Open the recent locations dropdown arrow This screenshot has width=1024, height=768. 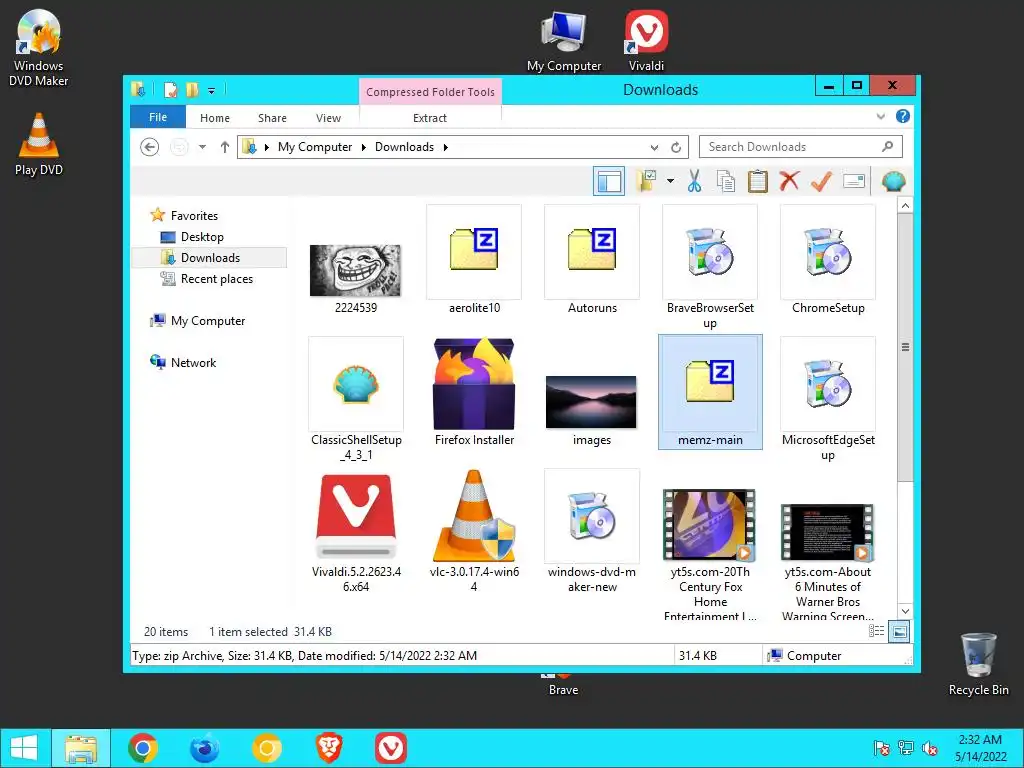point(202,147)
